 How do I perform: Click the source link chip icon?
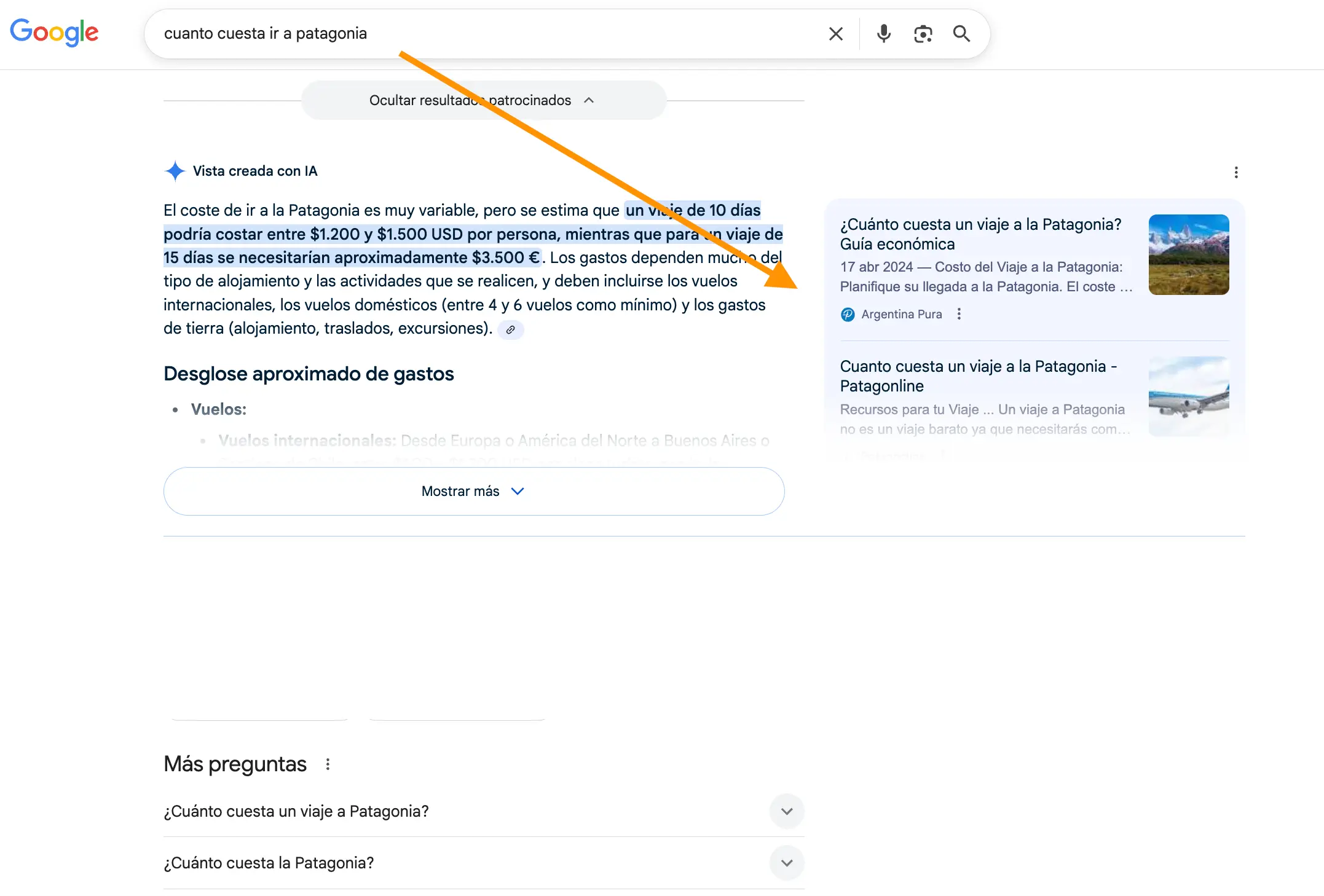[510, 330]
